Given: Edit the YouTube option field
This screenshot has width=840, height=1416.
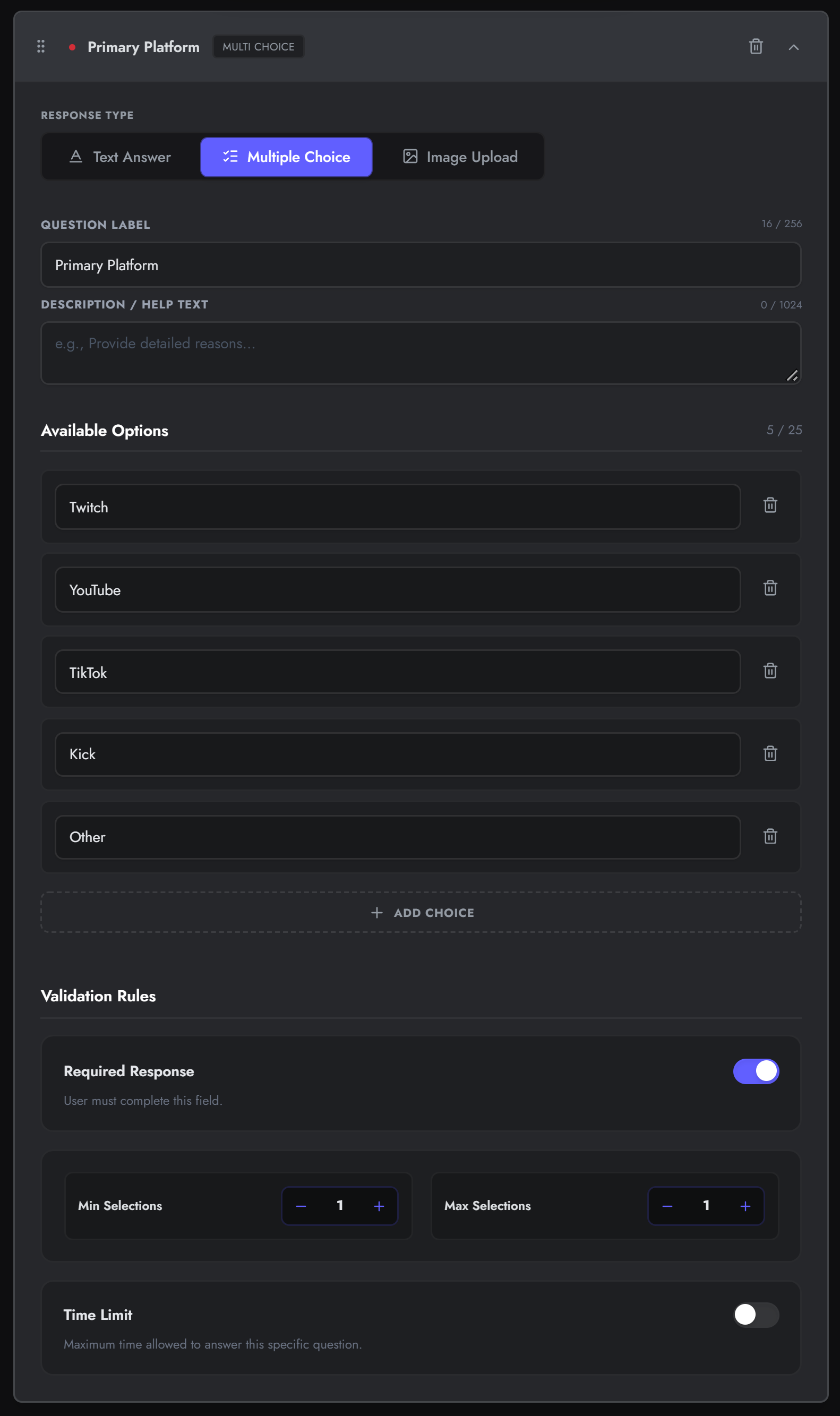Looking at the screenshot, I should (x=397, y=589).
